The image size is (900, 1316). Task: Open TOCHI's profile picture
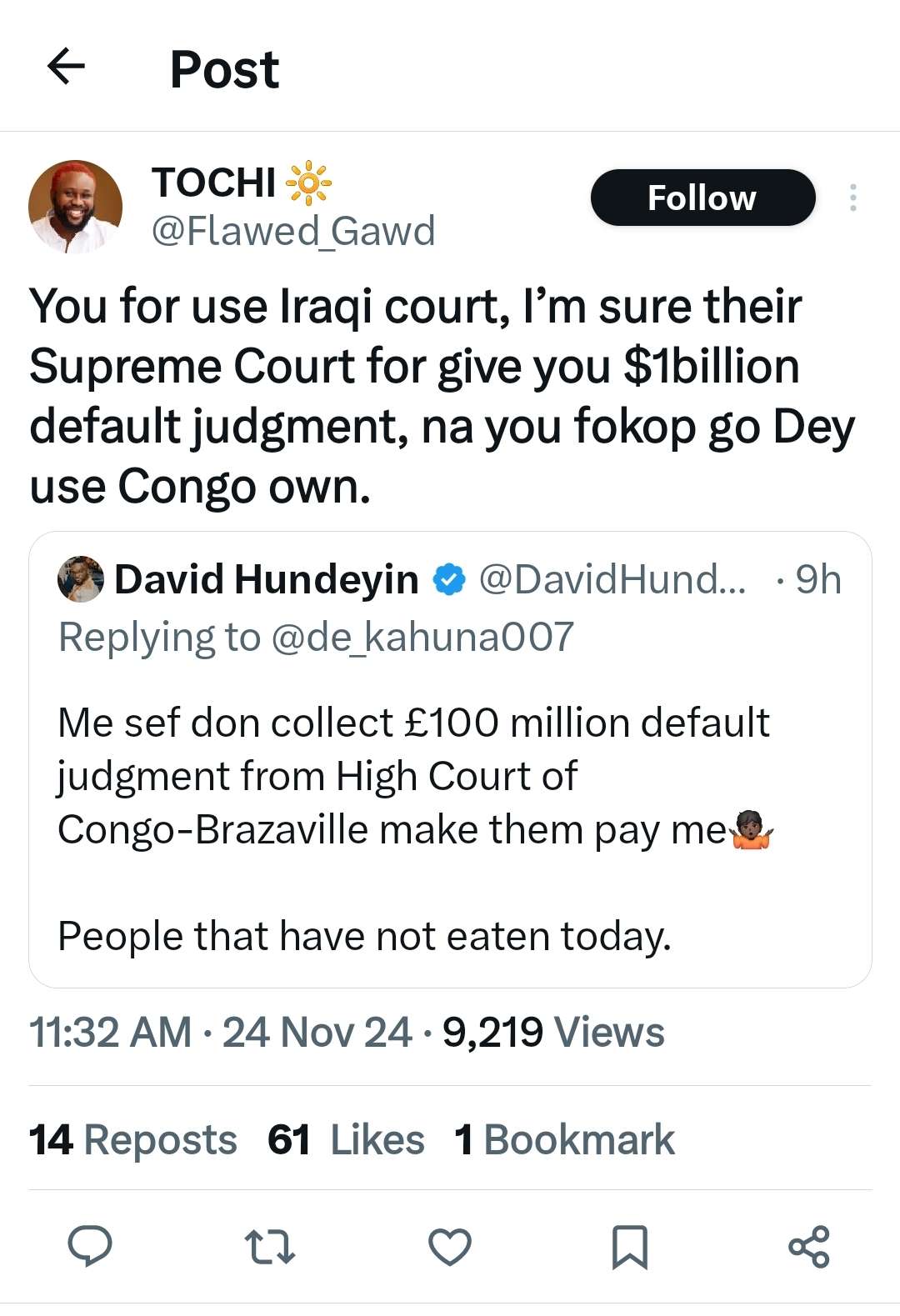point(75,207)
